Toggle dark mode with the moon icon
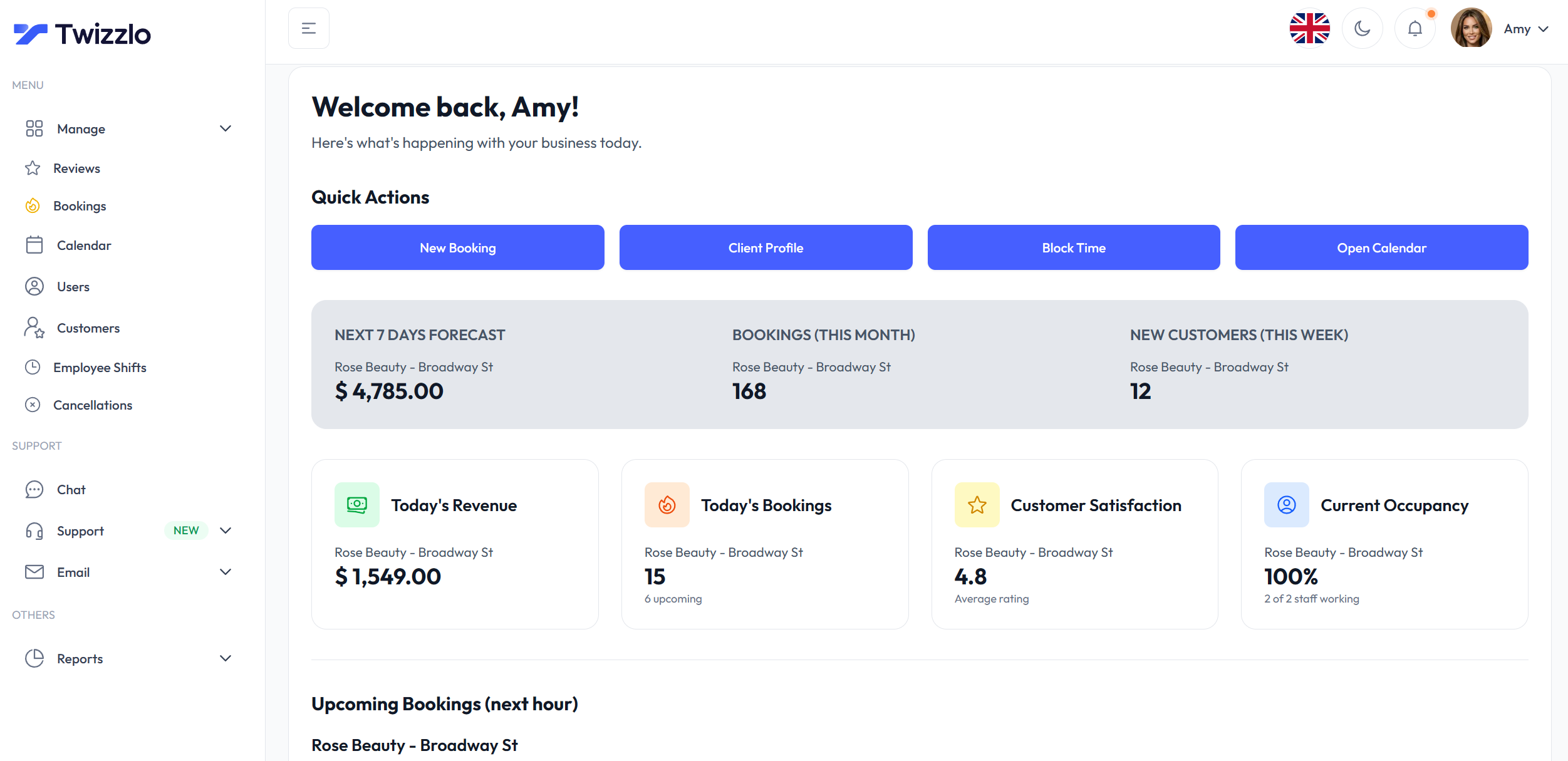The width and height of the screenshot is (1568, 761). 1362,28
